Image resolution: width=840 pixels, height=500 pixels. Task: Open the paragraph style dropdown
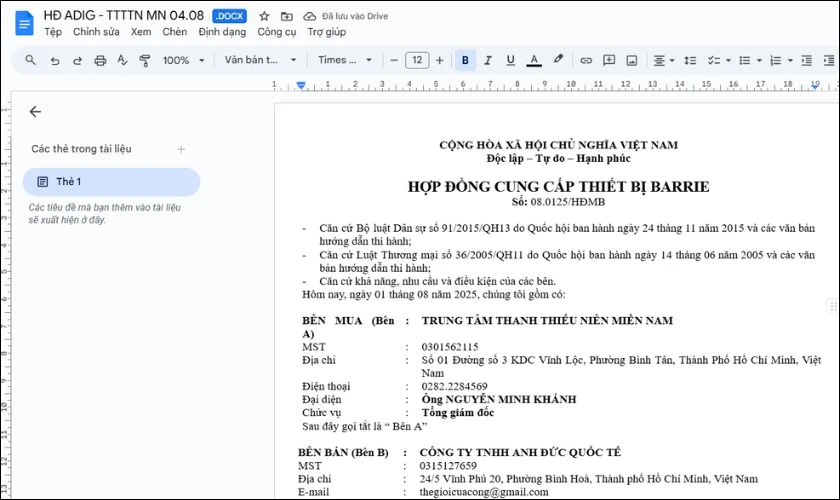(x=260, y=60)
